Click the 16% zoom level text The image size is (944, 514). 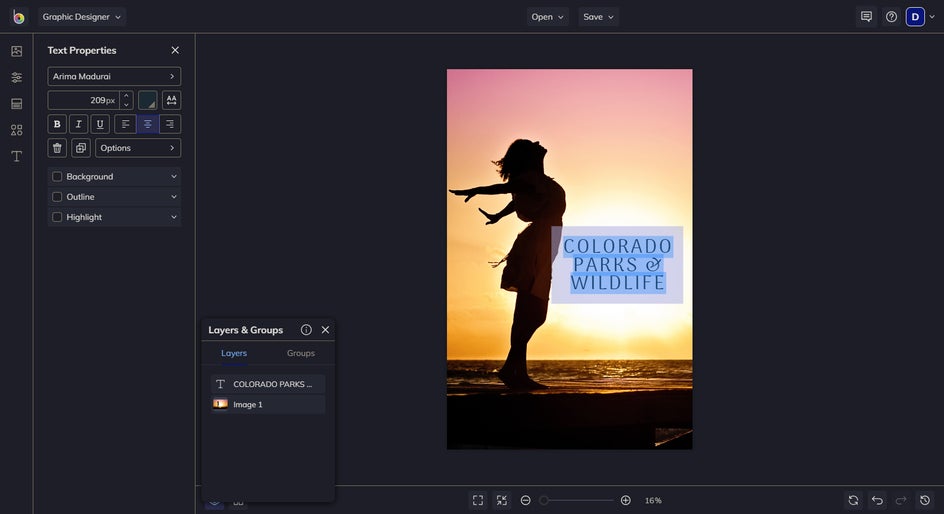click(x=653, y=500)
